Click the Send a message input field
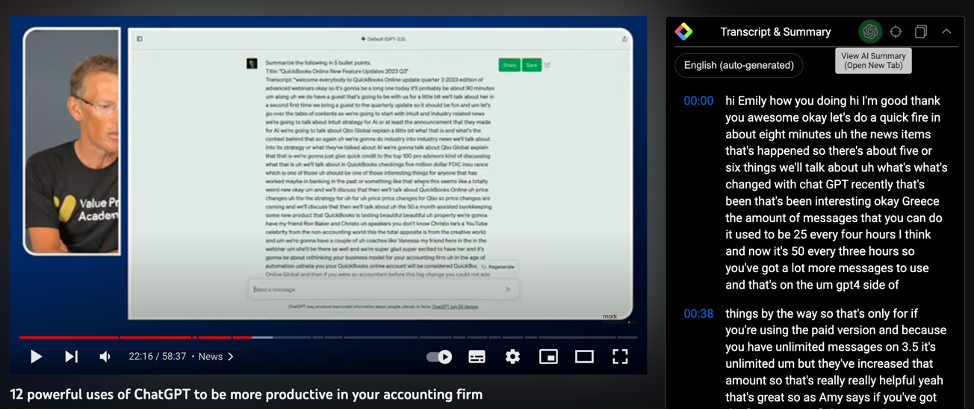The height and width of the screenshot is (410, 974). click(383, 289)
